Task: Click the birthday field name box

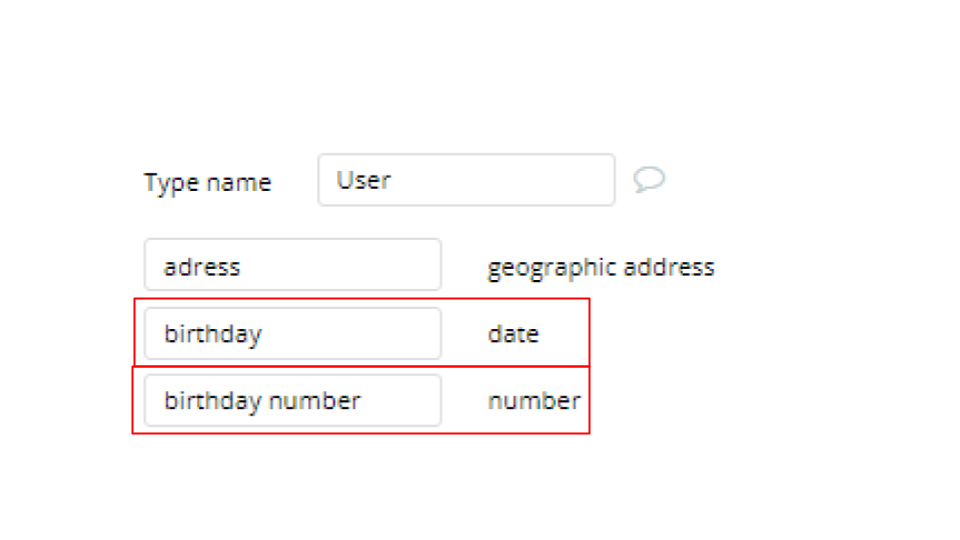Action: [293, 334]
